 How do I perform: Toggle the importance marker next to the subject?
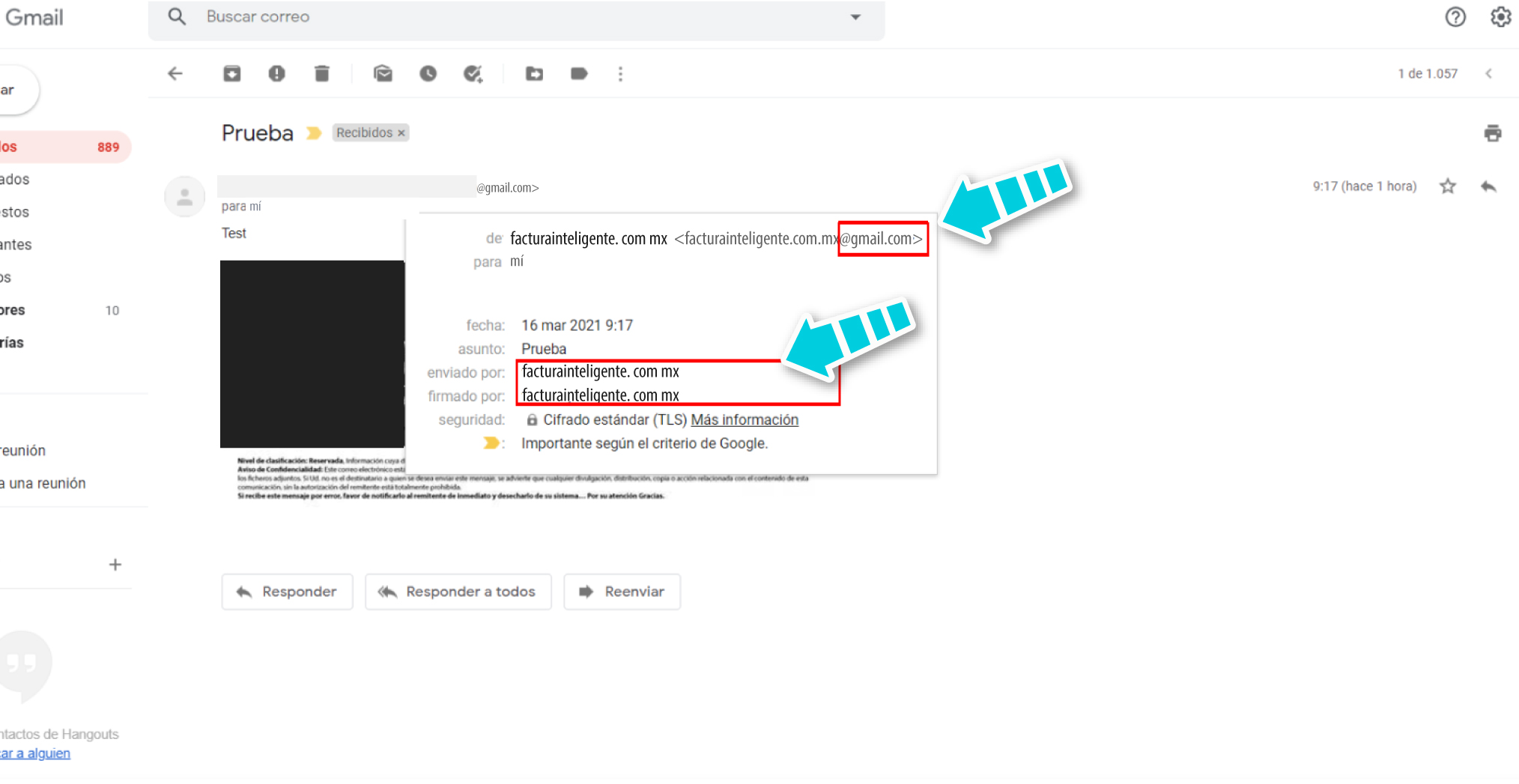click(x=314, y=133)
